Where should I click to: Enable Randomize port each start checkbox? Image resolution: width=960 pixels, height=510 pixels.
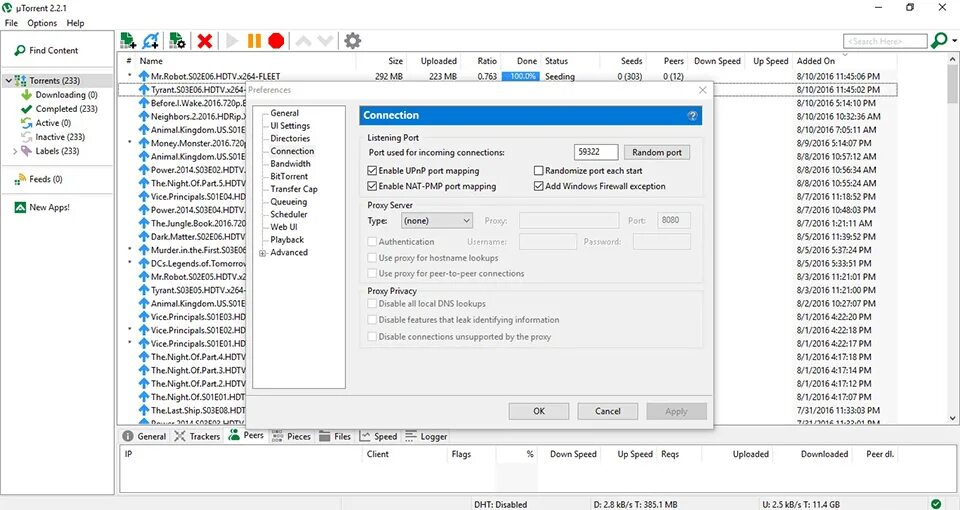[539, 171]
